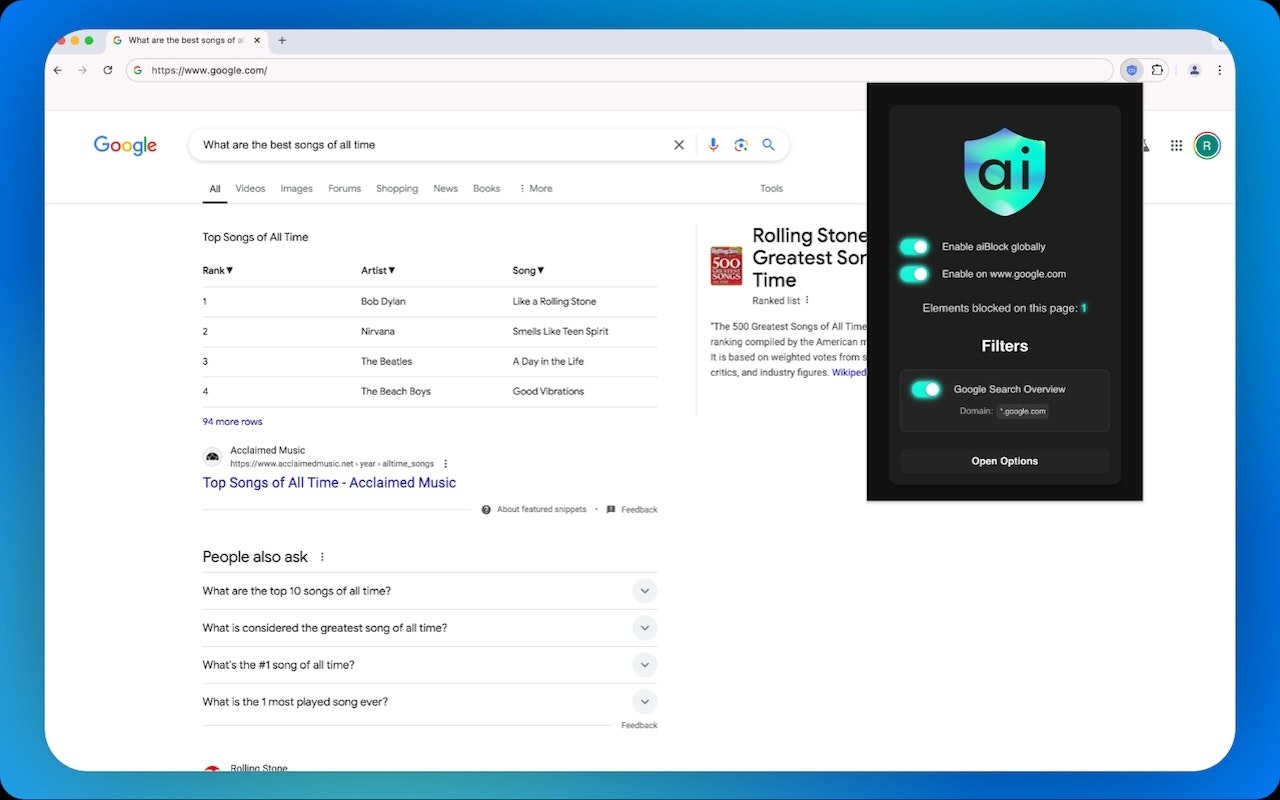The height and width of the screenshot is (800, 1280).
Task: Open the Wikipedia link in knowledge panel
Action: 849,372
